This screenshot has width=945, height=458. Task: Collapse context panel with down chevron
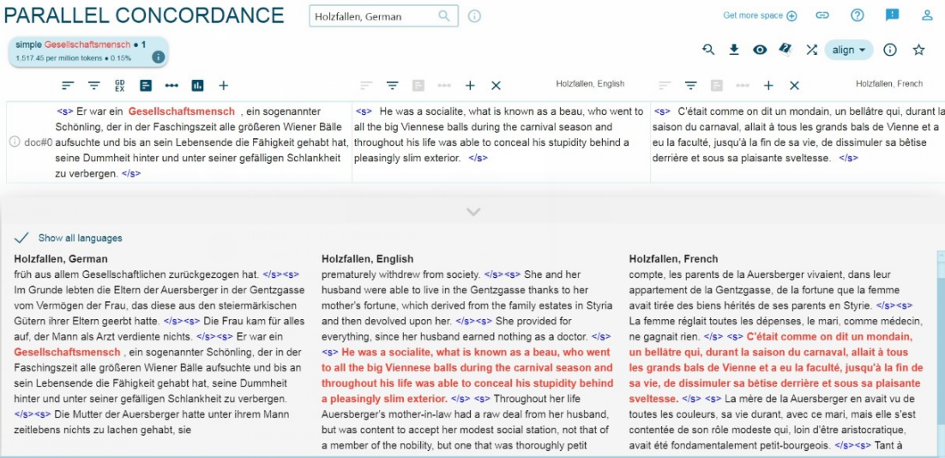pyautogui.click(x=474, y=212)
